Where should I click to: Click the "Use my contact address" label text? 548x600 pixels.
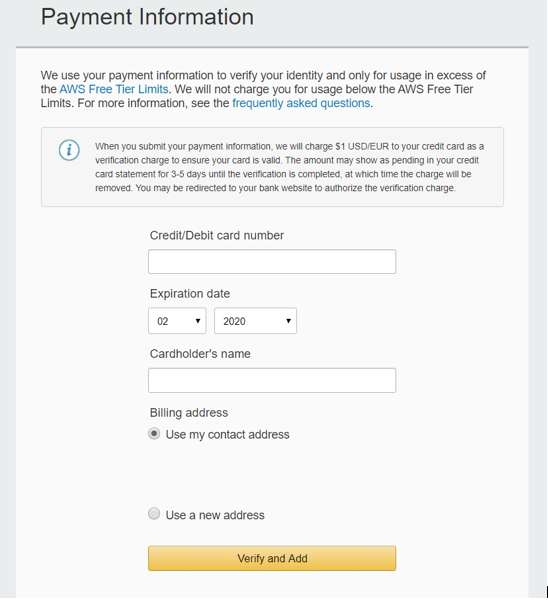[228, 435]
